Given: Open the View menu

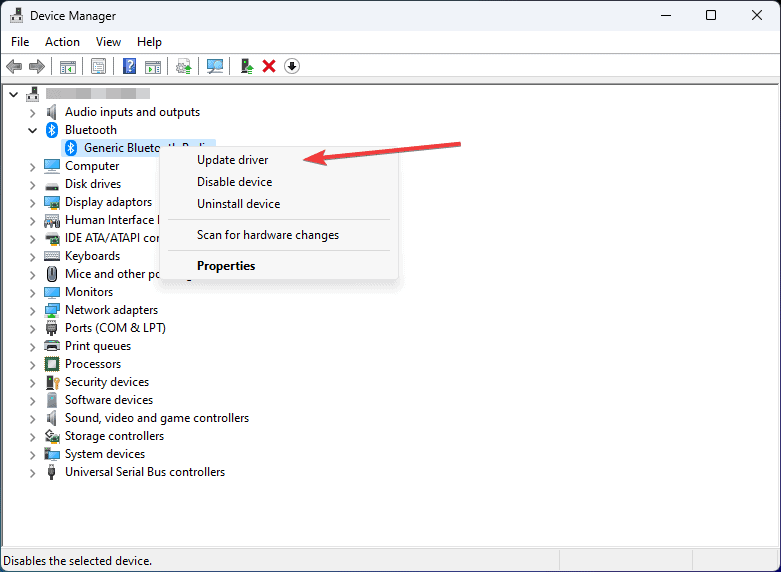Looking at the screenshot, I should click(108, 42).
